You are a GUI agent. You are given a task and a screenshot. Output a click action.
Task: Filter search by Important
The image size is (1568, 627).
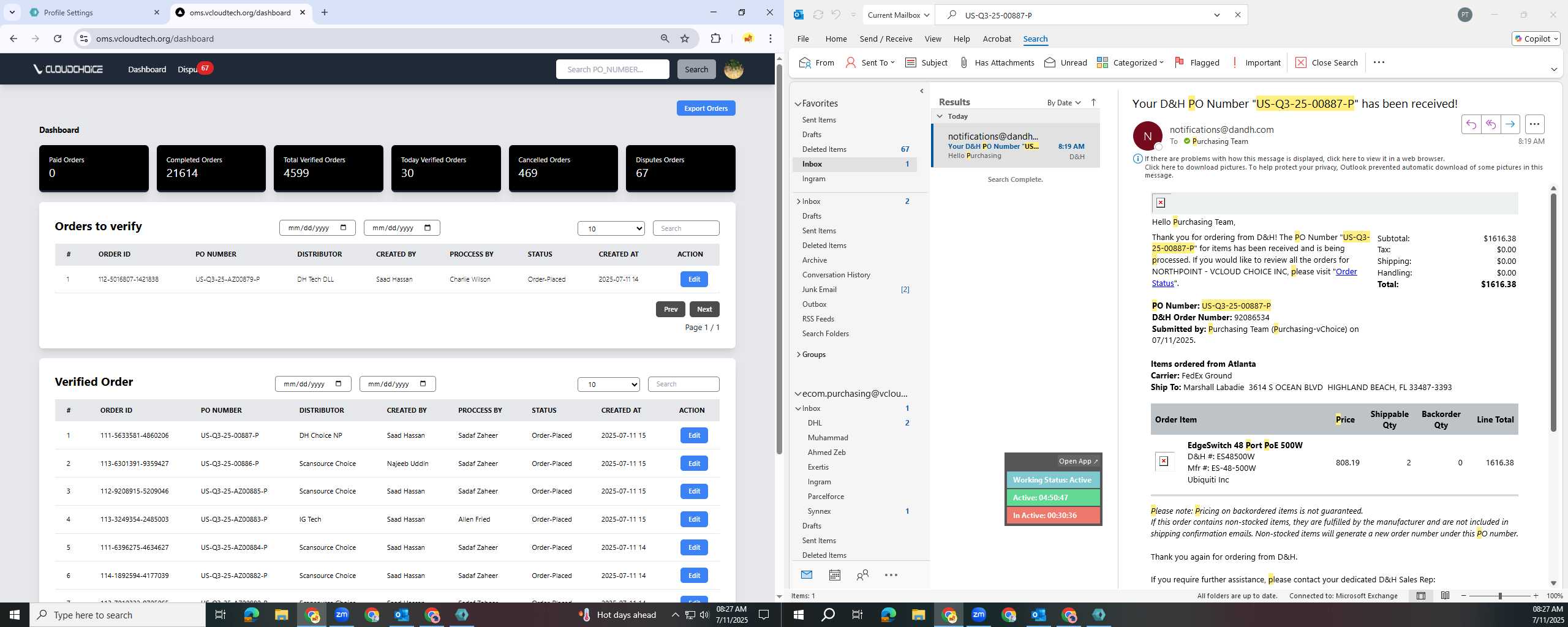pos(1255,62)
